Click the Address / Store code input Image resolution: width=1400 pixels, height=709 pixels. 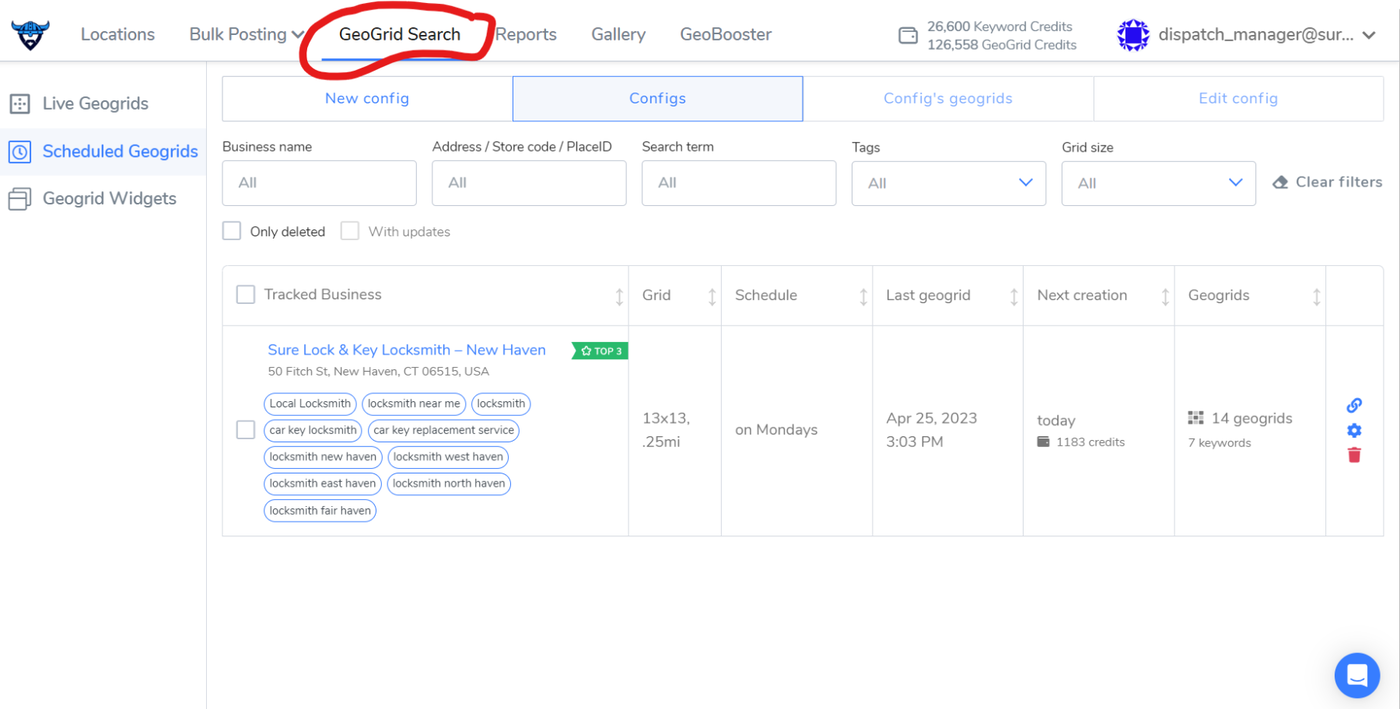coord(529,183)
